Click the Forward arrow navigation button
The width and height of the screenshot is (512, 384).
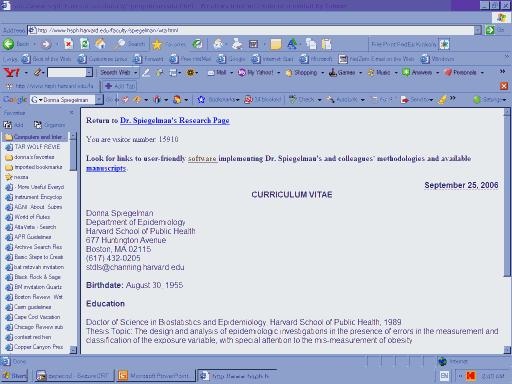click(x=46, y=44)
